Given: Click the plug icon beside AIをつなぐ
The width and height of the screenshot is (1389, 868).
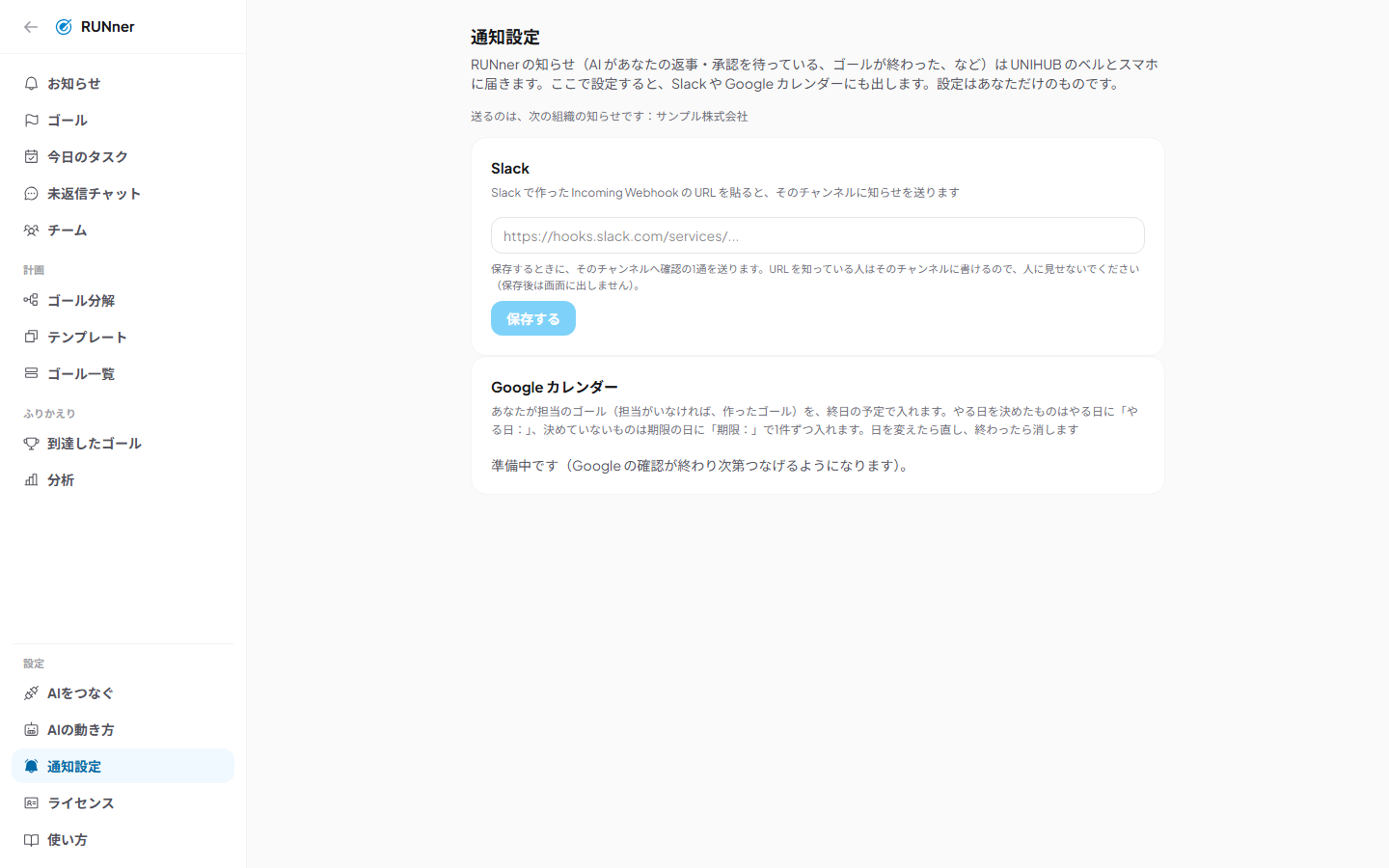Looking at the screenshot, I should [x=31, y=693].
